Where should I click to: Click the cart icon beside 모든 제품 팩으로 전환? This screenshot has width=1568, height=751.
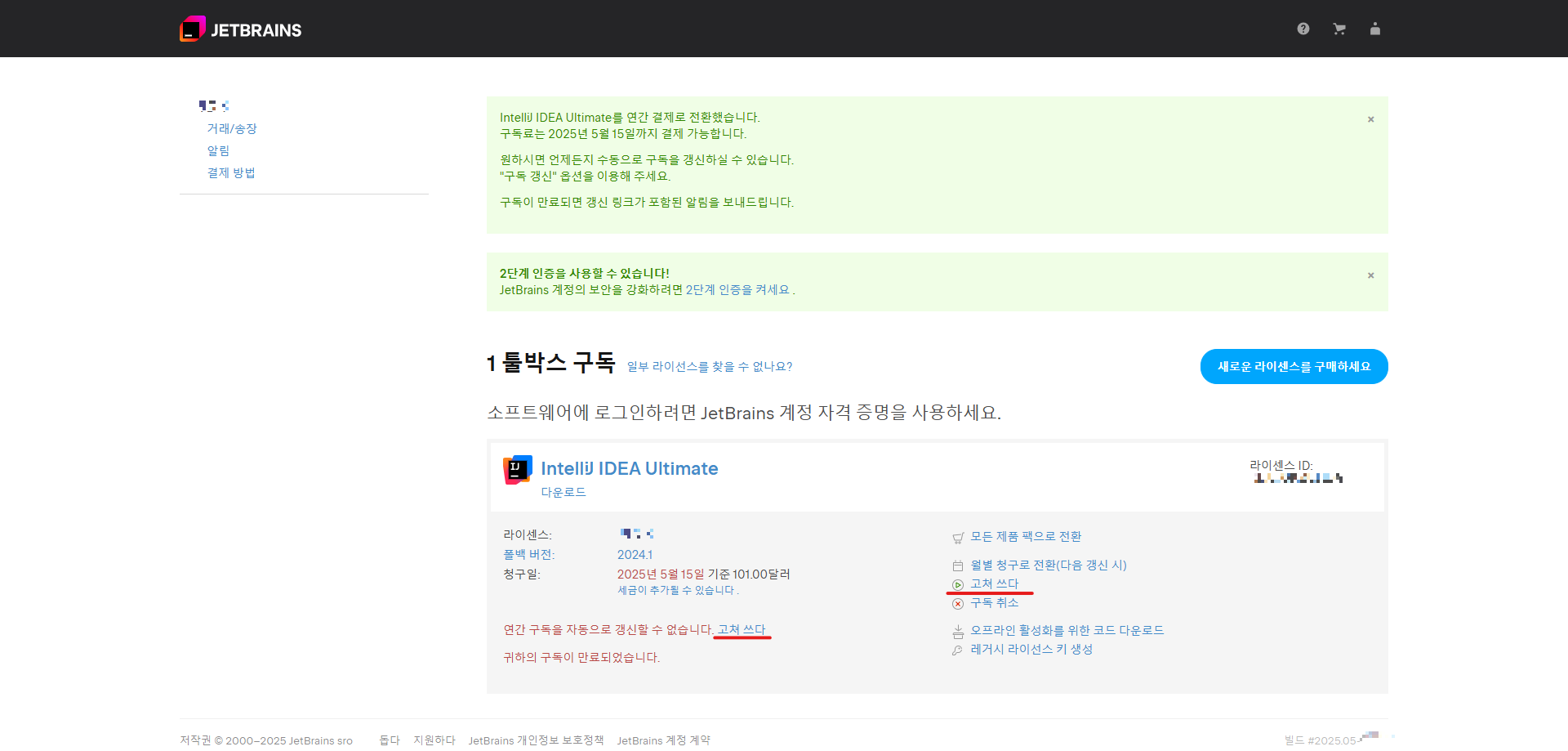(958, 538)
